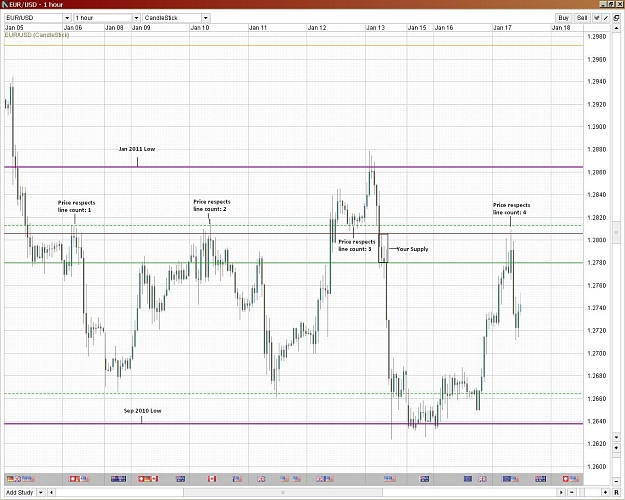Screen dimensions: 625x500
Task: Open the Jan 17 EU/US flag events
Action: (x=510, y=478)
